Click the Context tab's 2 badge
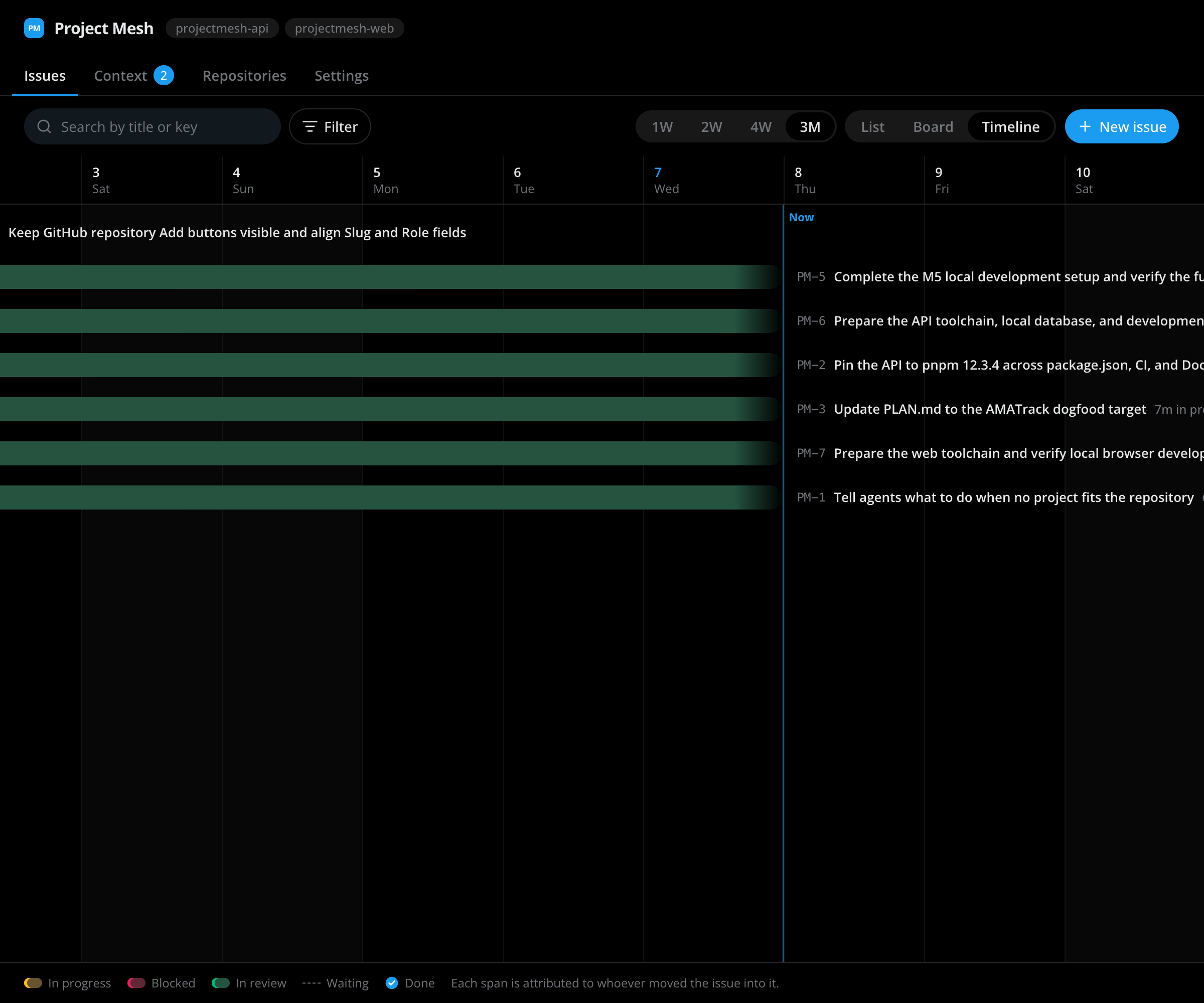This screenshot has width=1204, height=1003. coord(164,76)
